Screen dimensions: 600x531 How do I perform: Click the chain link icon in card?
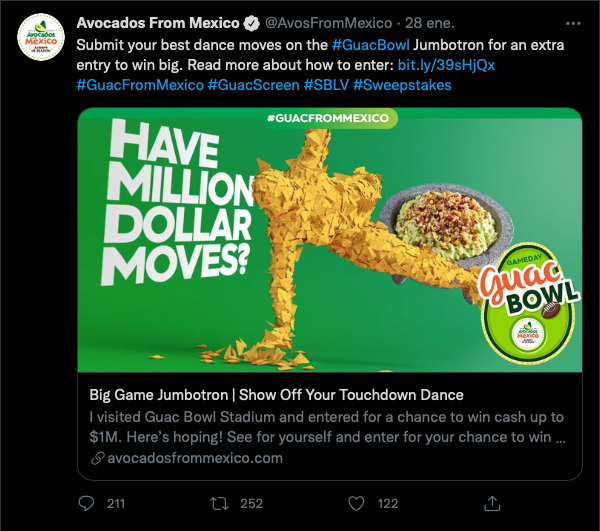click(x=96, y=458)
